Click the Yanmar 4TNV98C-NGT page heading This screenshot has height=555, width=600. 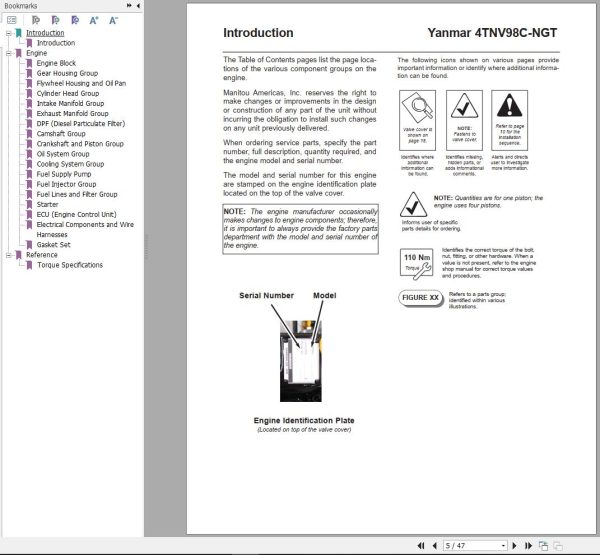[492, 33]
